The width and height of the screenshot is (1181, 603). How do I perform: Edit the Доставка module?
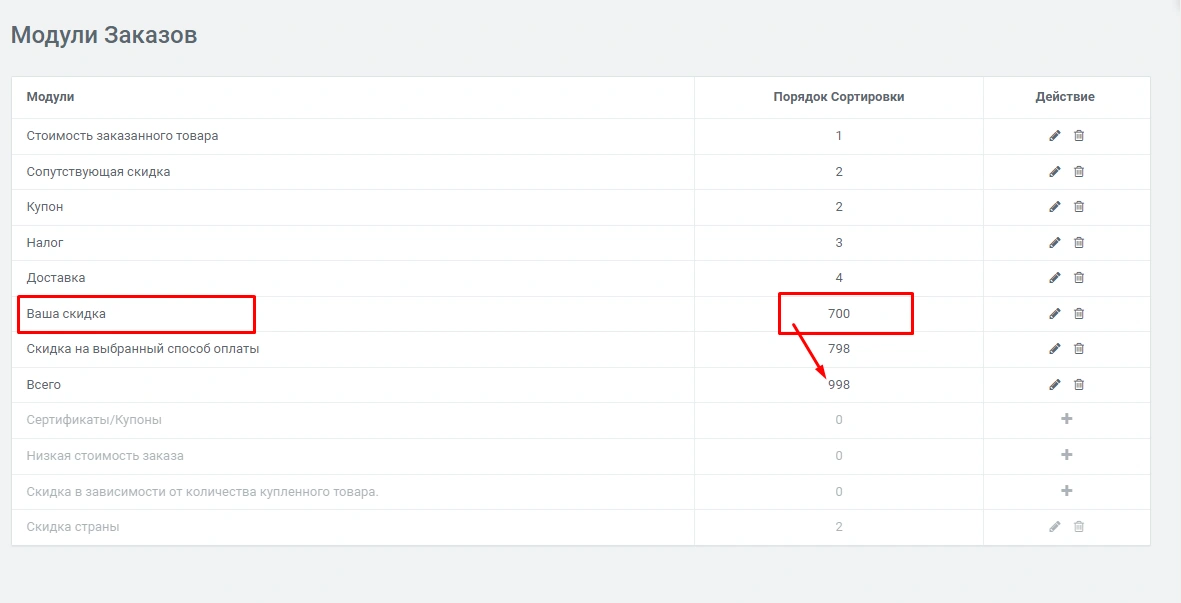point(1054,278)
